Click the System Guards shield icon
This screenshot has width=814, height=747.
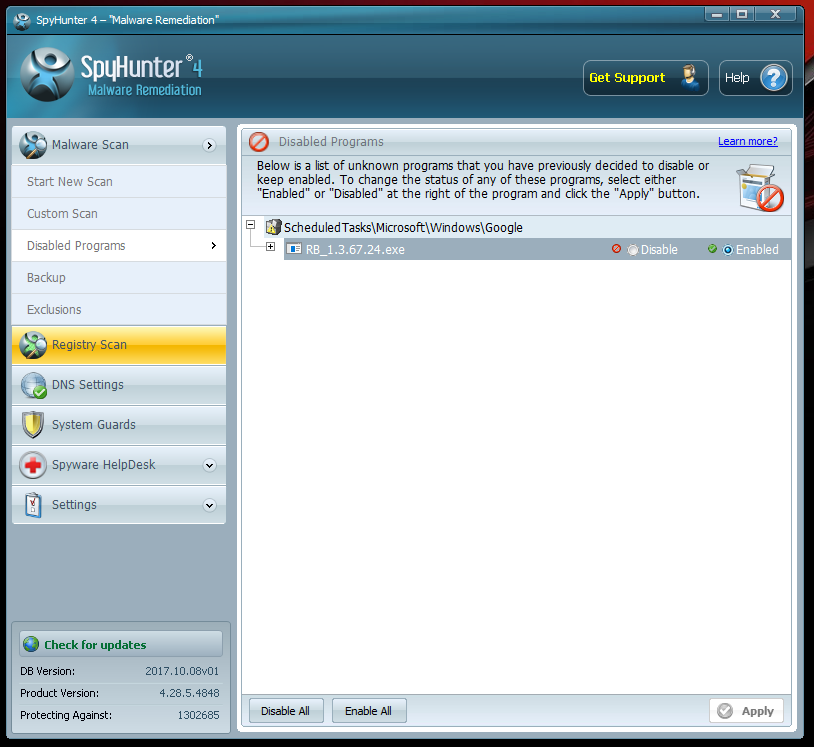[33, 425]
